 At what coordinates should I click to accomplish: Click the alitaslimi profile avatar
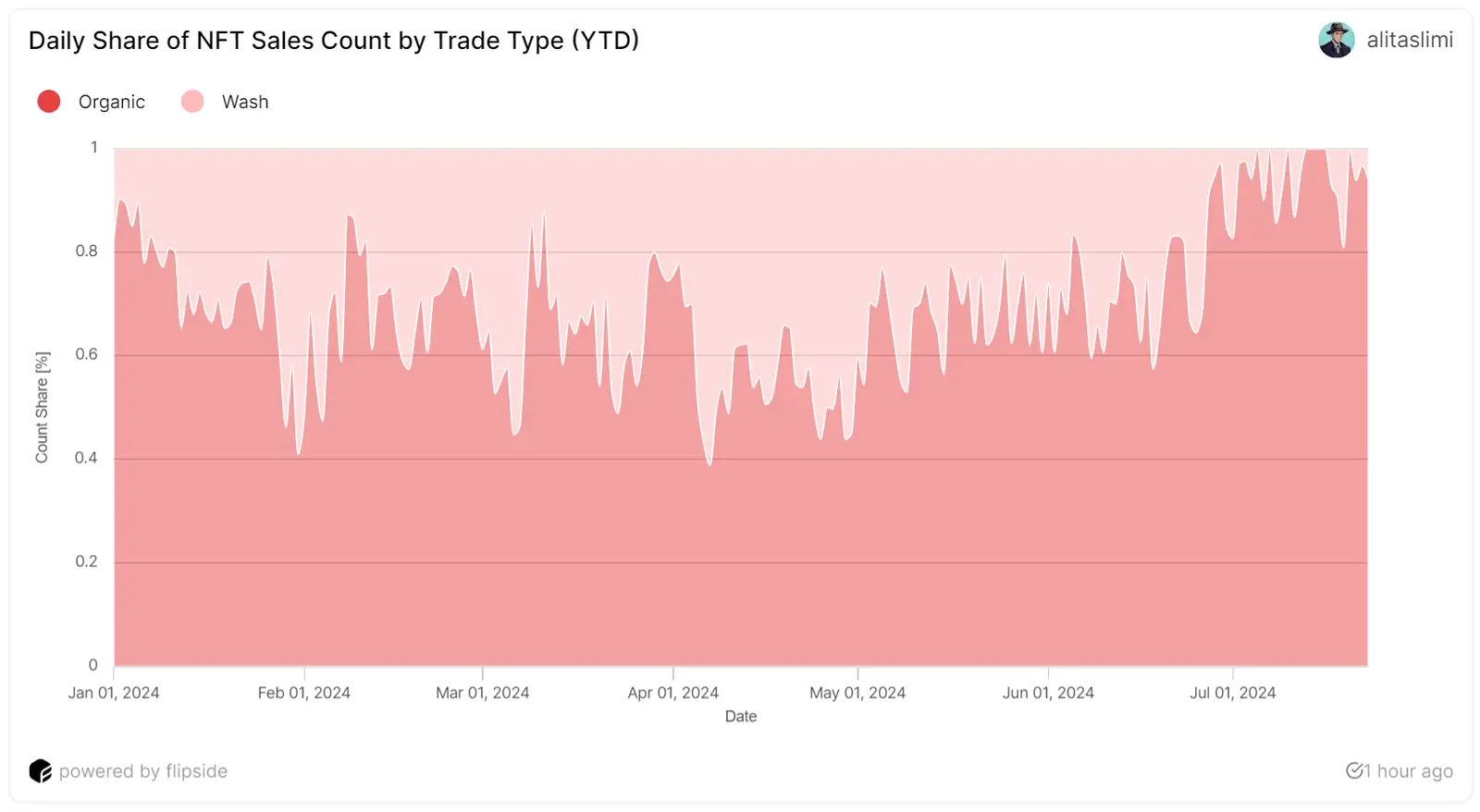tap(1336, 40)
